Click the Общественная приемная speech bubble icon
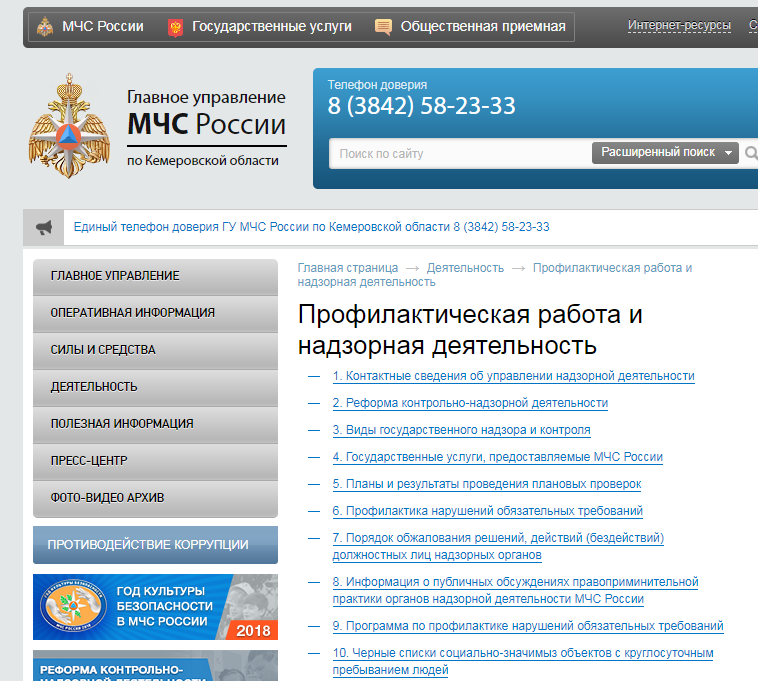758x681 pixels. coord(383,27)
